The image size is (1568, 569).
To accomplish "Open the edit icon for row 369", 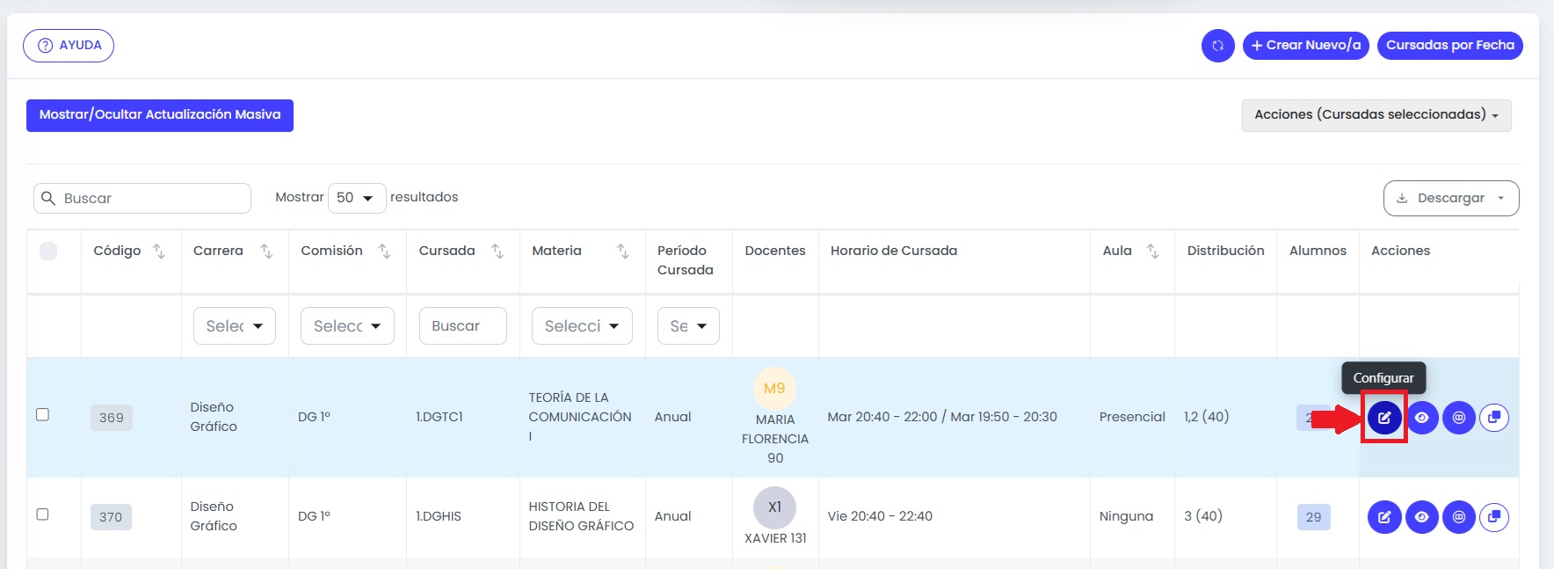I will (1384, 418).
